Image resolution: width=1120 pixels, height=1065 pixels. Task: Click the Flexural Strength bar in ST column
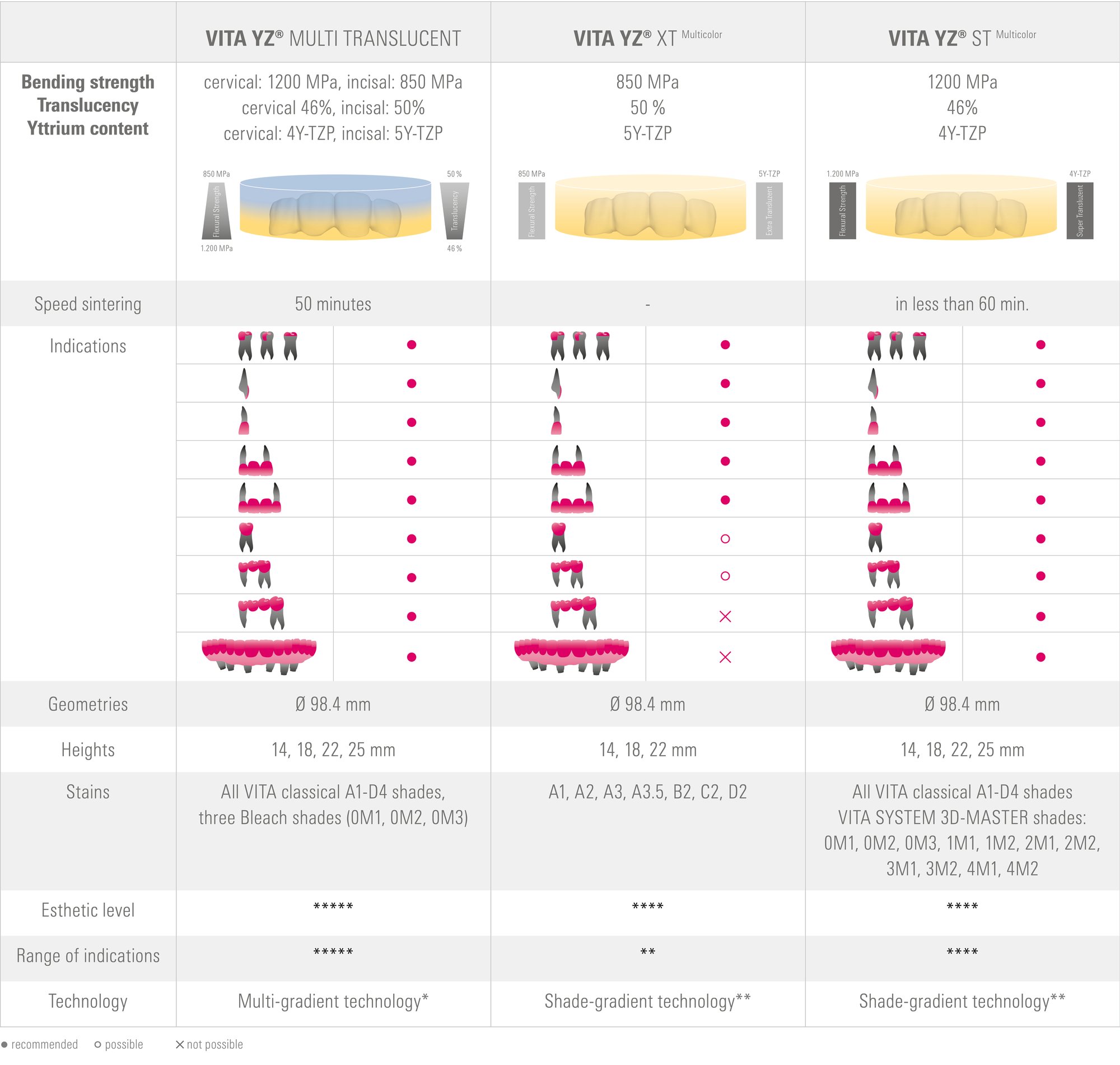[x=843, y=211]
